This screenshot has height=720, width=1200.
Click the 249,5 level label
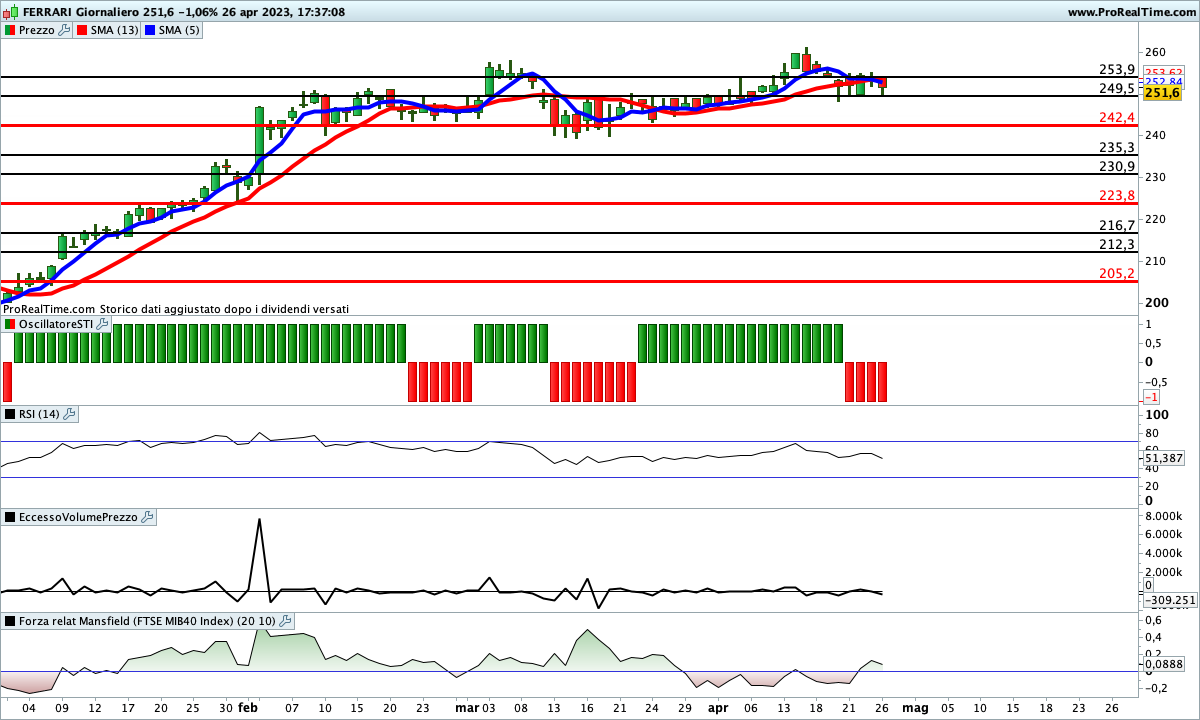pyautogui.click(x=1117, y=88)
